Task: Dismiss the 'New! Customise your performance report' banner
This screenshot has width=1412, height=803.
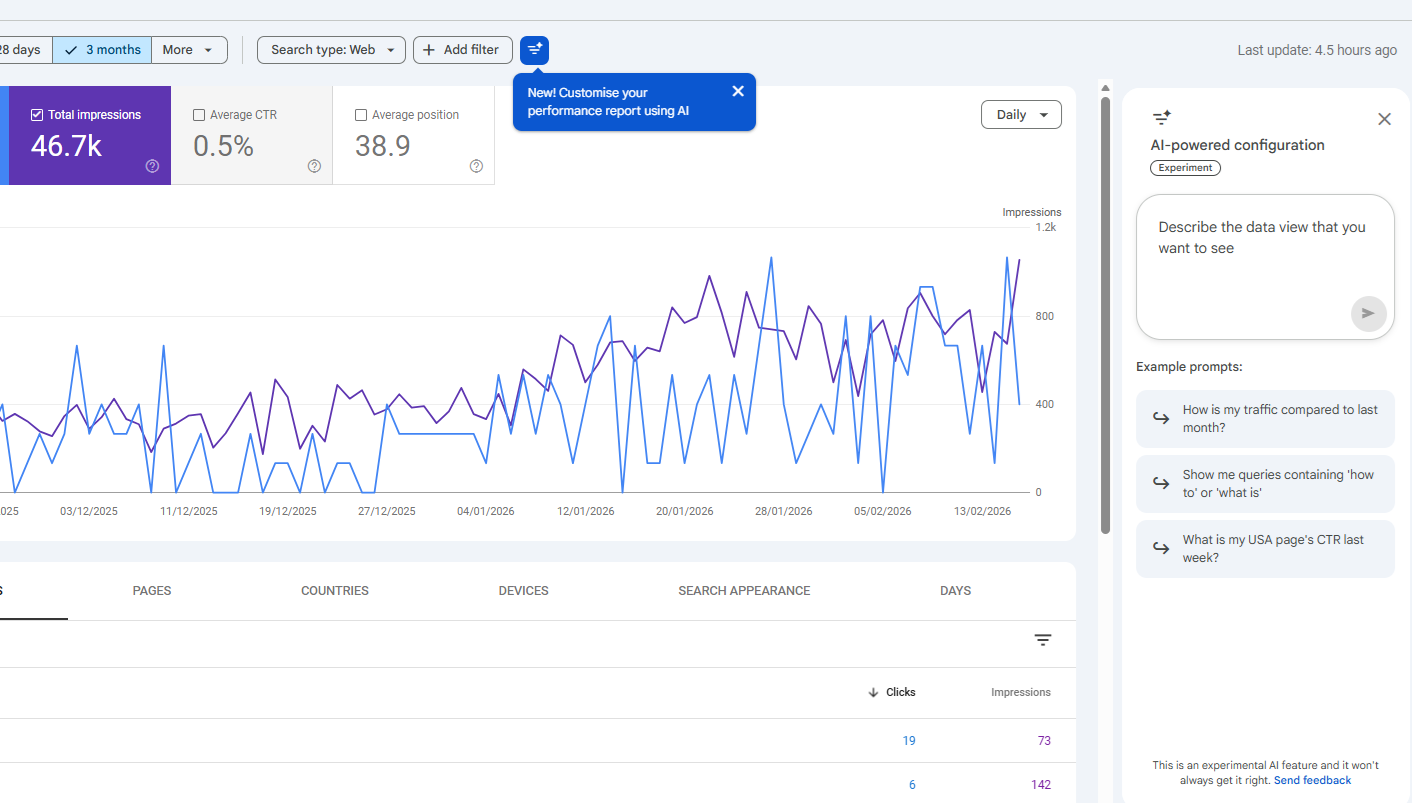Action: 738,90
